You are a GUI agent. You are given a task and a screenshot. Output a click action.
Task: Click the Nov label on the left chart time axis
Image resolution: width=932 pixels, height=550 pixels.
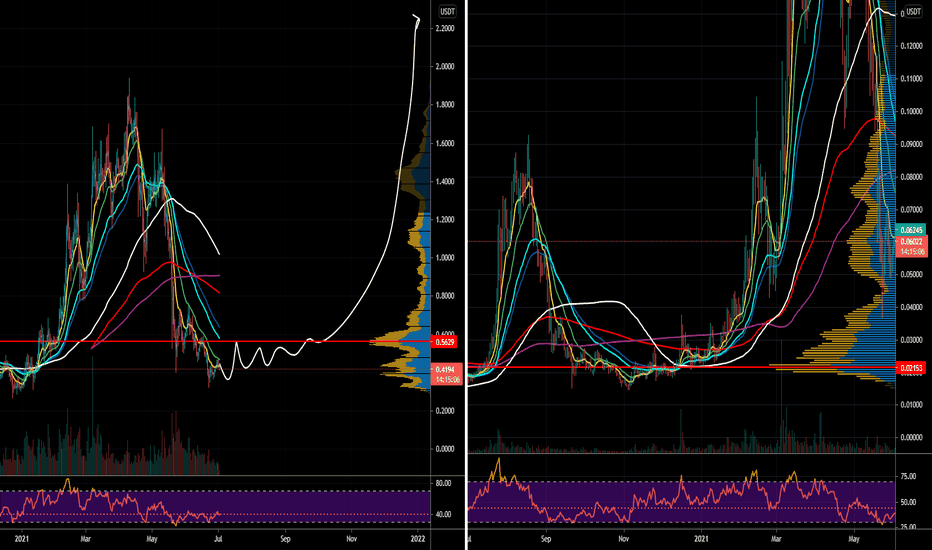[x=352, y=539]
